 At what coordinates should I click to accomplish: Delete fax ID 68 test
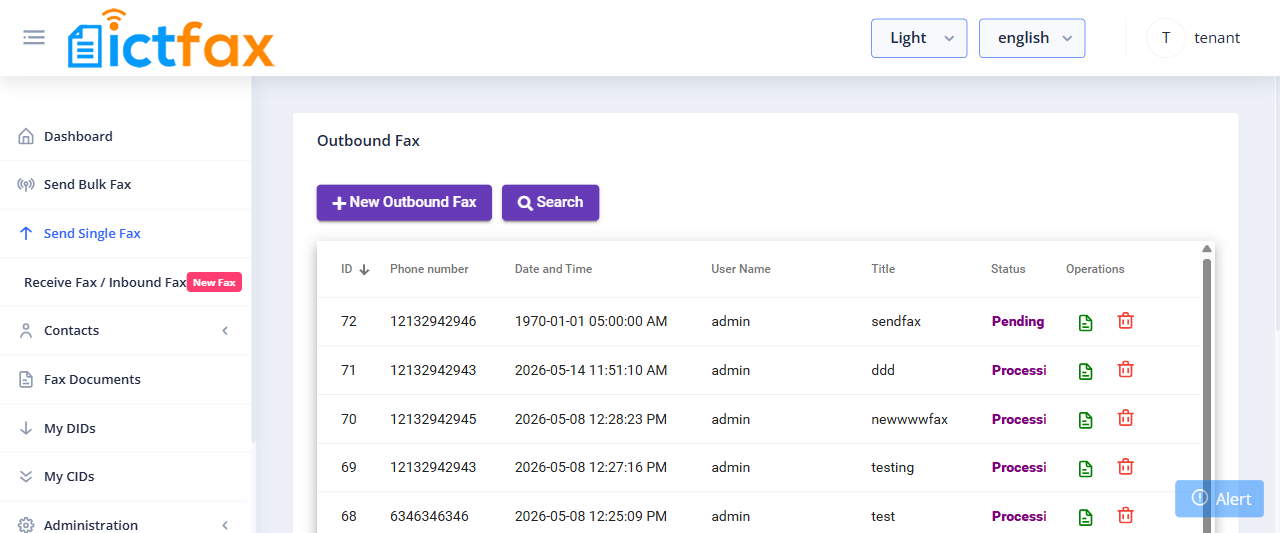pos(1126,516)
